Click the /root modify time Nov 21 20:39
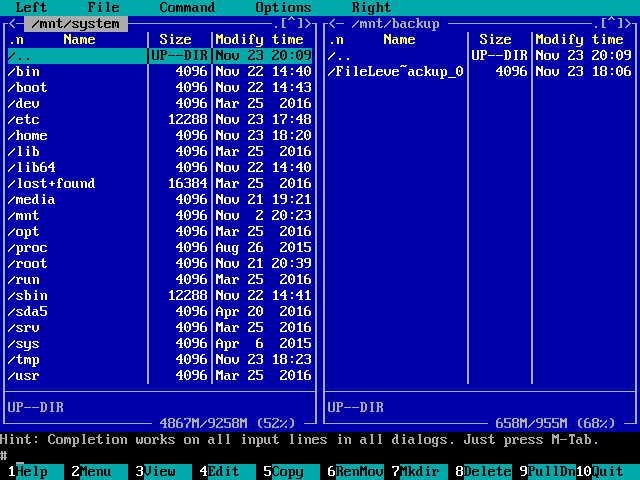The height and width of the screenshot is (480, 640). tap(263, 263)
